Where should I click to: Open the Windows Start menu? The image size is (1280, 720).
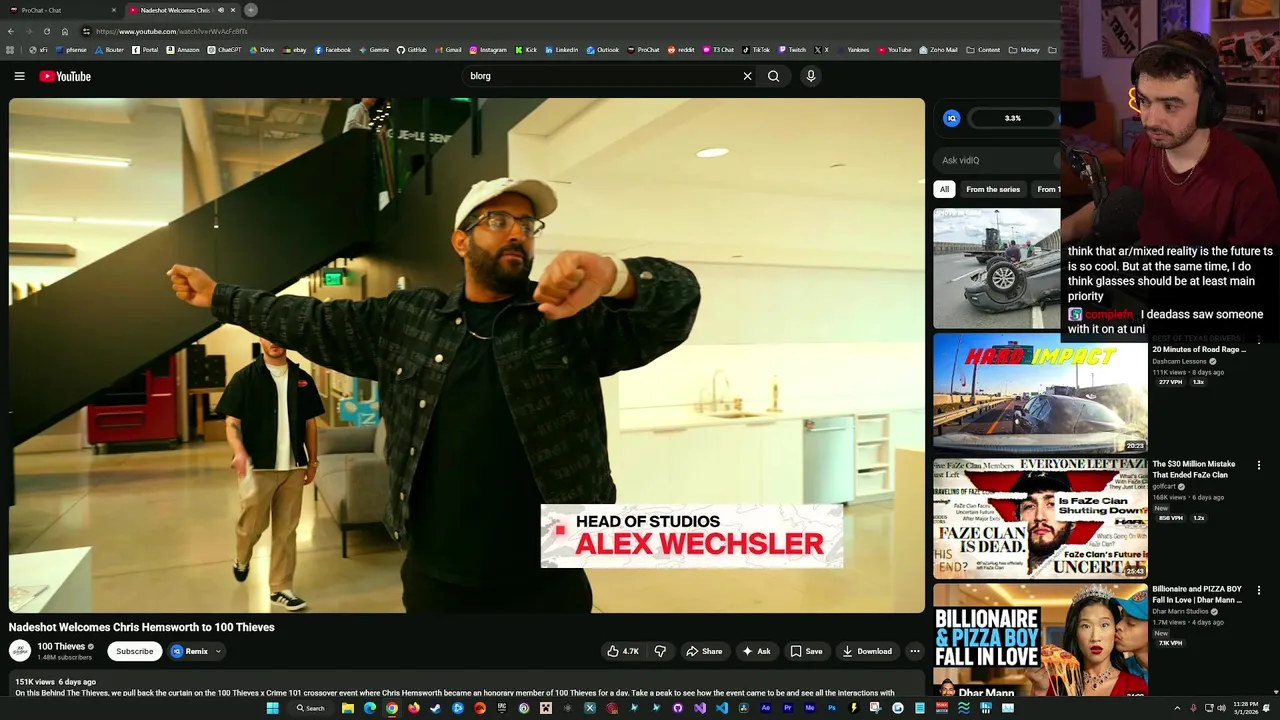[272, 708]
